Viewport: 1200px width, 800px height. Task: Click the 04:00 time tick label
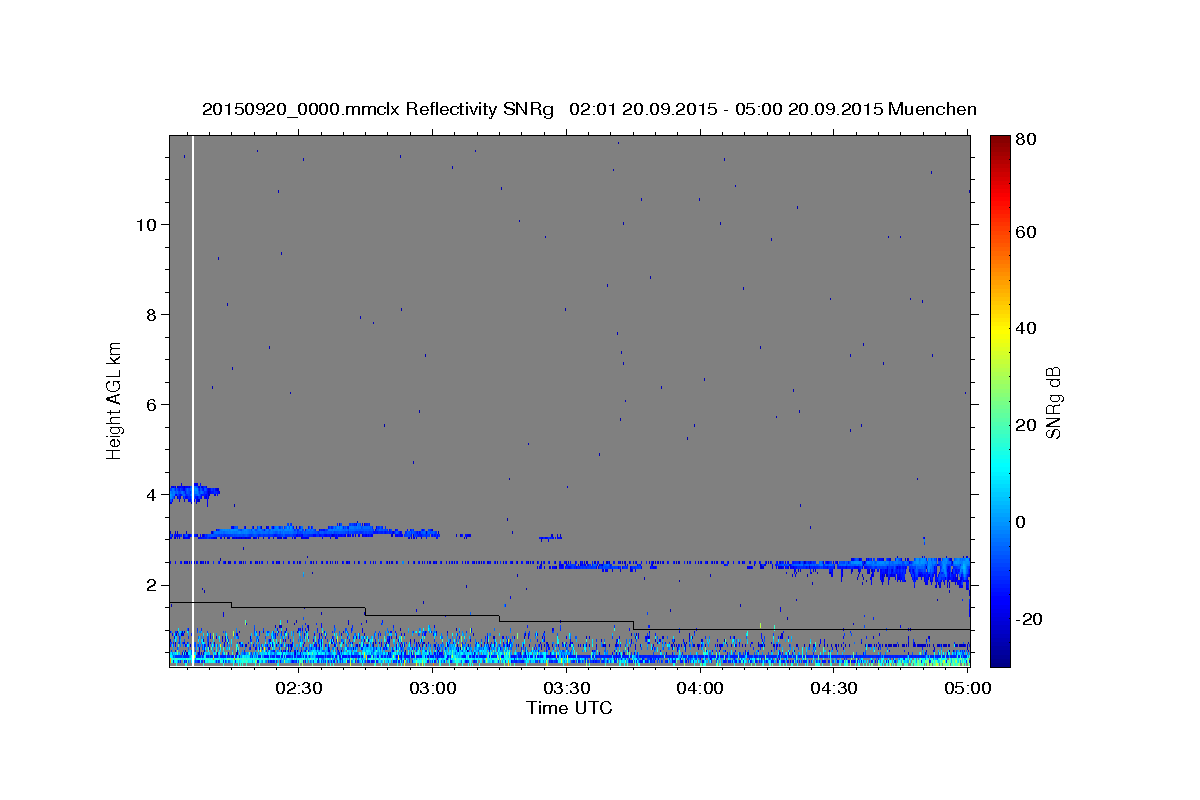pyautogui.click(x=701, y=688)
